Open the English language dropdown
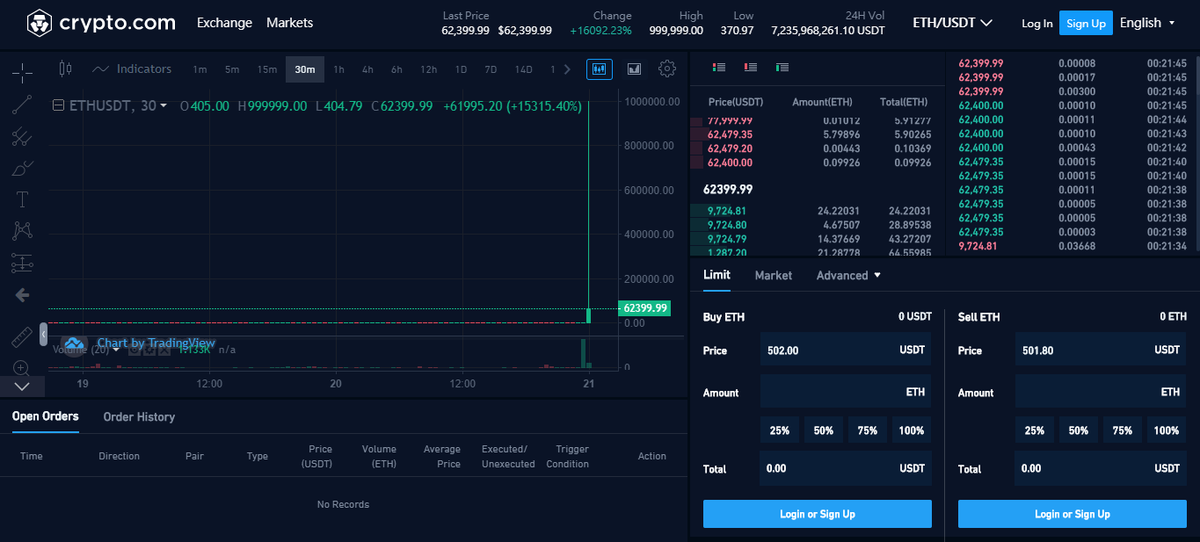1200x542 pixels. [x=1147, y=23]
